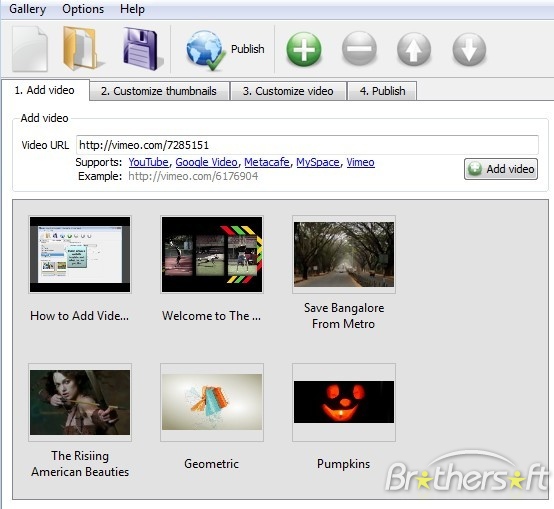Open the Gallery menu
The image size is (554, 509).
(x=28, y=9)
